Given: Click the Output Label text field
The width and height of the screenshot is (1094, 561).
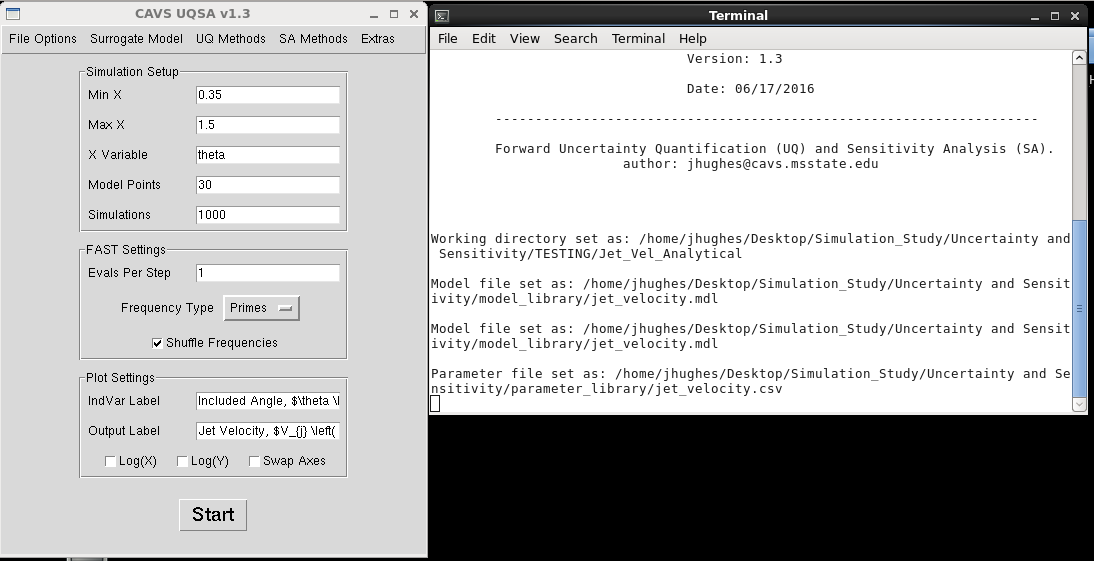Looking at the screenshot, I should point(268,431).
